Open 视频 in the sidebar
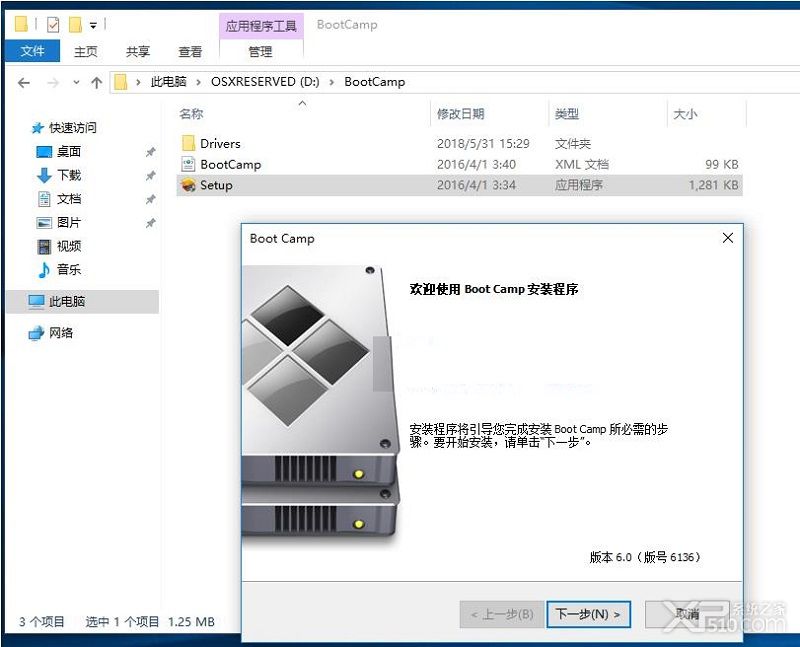Image resolution: width=800 pixels, height=647 pixels. 69,246
